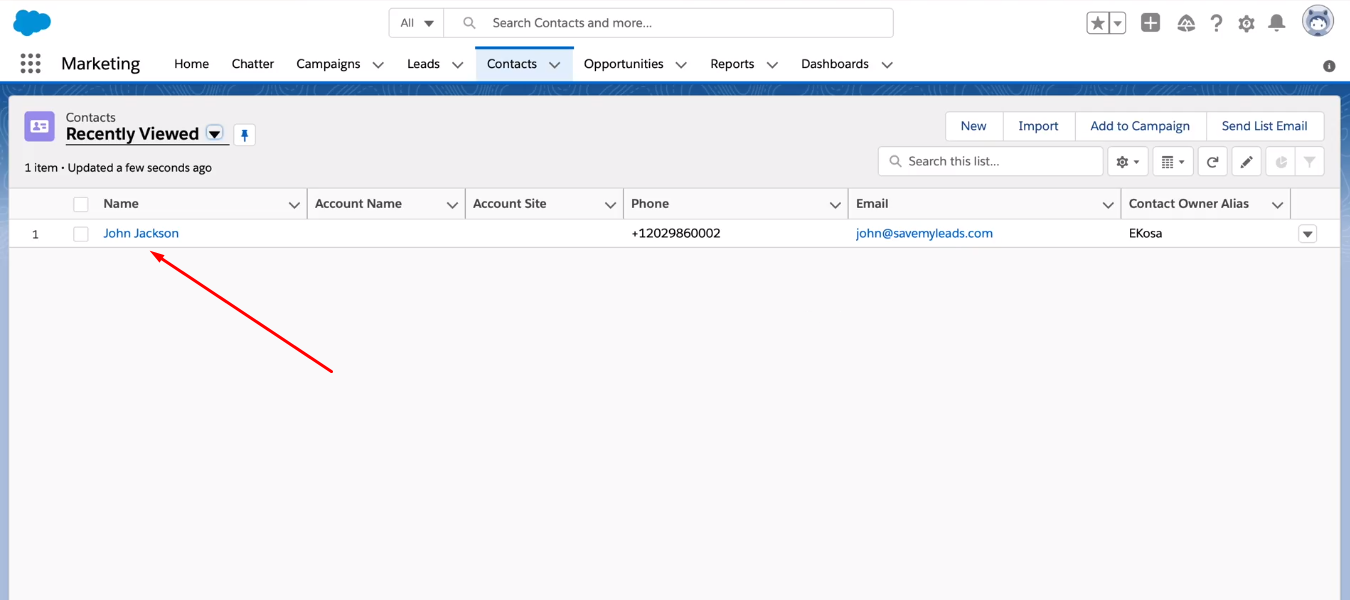Open the Salesforce cloud logo home
The image size is (1350, 600).
[32, 22]
